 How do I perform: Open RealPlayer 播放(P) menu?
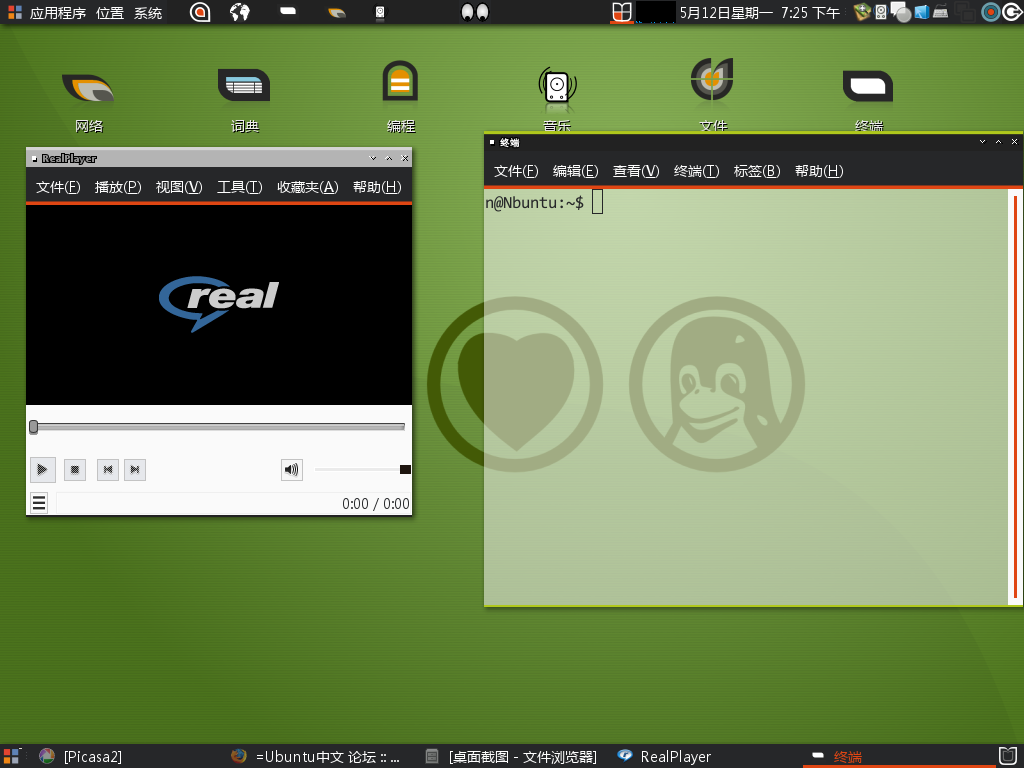[118, 187]
